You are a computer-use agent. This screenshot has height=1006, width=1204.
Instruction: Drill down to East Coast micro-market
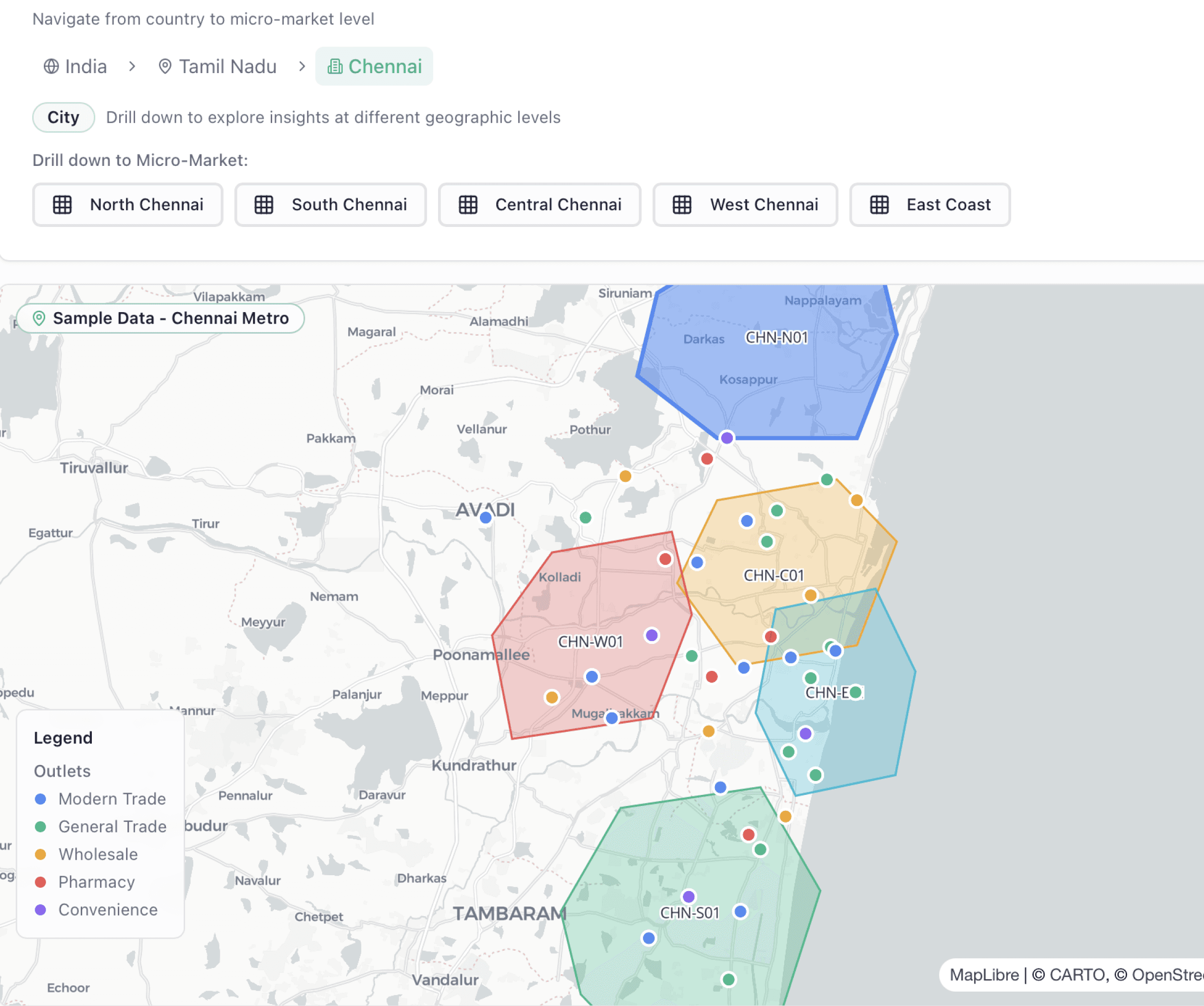click(x=929, y=205)
